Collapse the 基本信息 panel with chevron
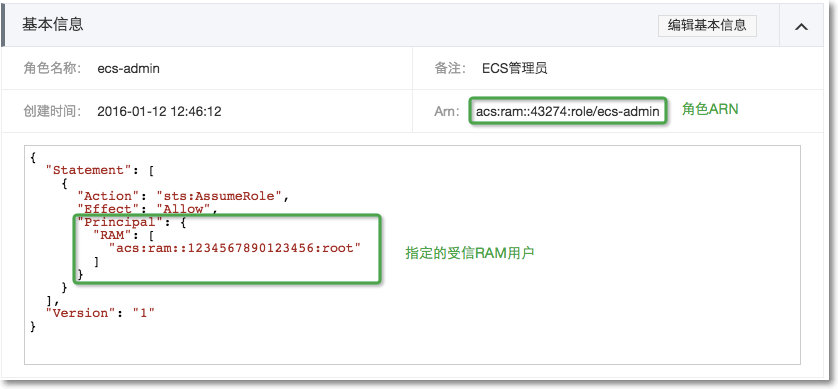Image resolution: width=838 pixels, height=389 pixels. coord(801,26)
